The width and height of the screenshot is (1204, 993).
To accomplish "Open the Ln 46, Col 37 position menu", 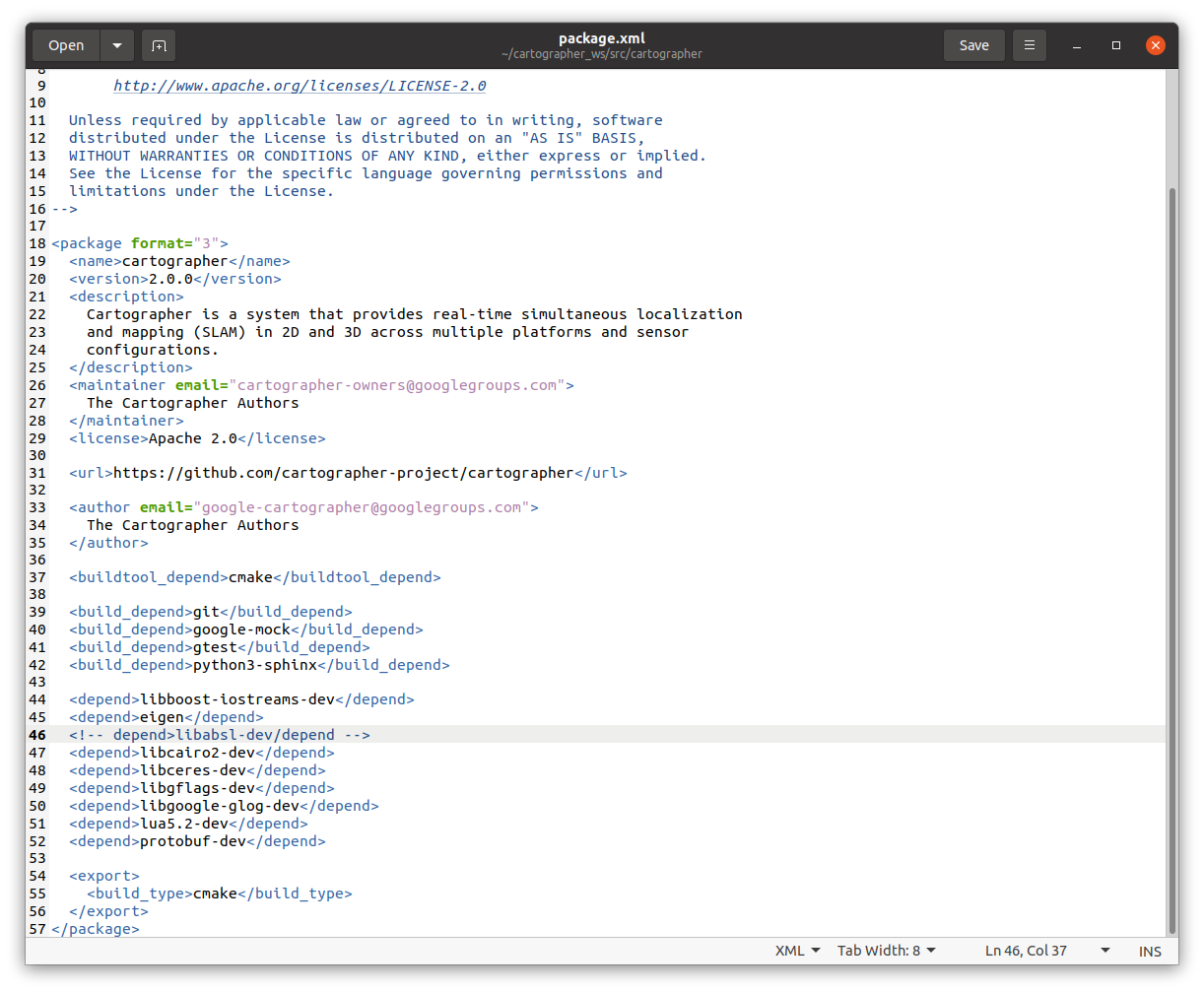I will click(1047, 951).
